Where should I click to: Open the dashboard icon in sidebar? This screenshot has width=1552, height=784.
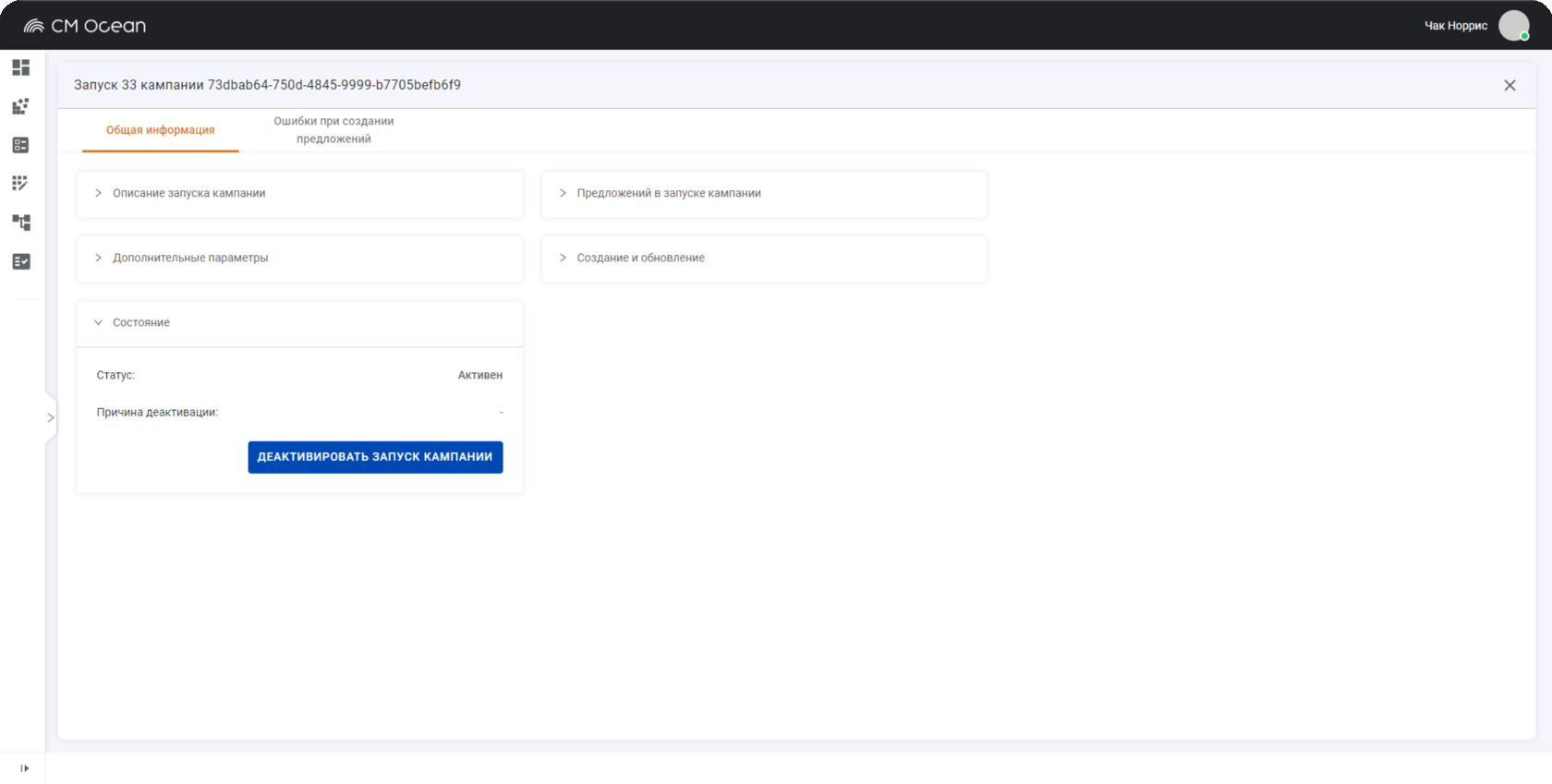[x=21, y=67]
